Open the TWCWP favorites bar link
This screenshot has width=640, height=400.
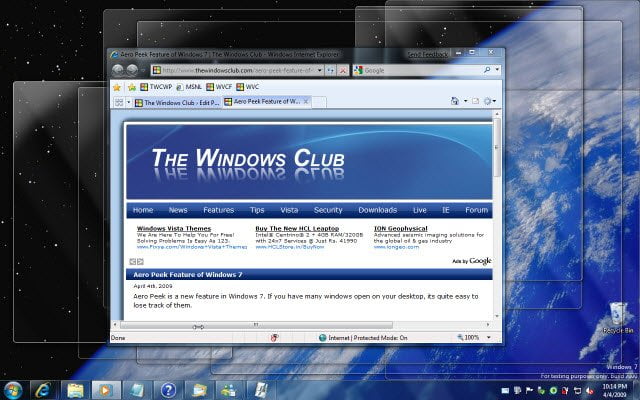click(156, 87)
